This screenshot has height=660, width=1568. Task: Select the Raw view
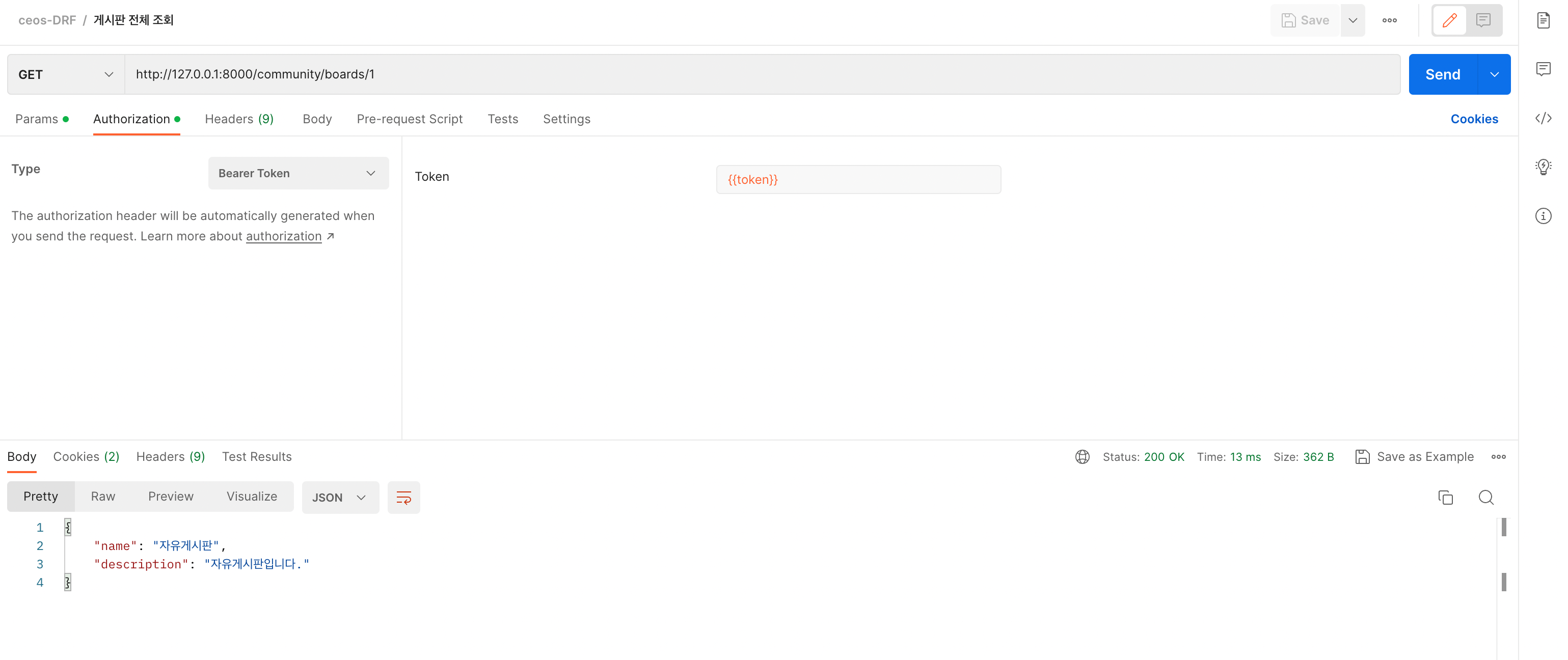(103, 497)
